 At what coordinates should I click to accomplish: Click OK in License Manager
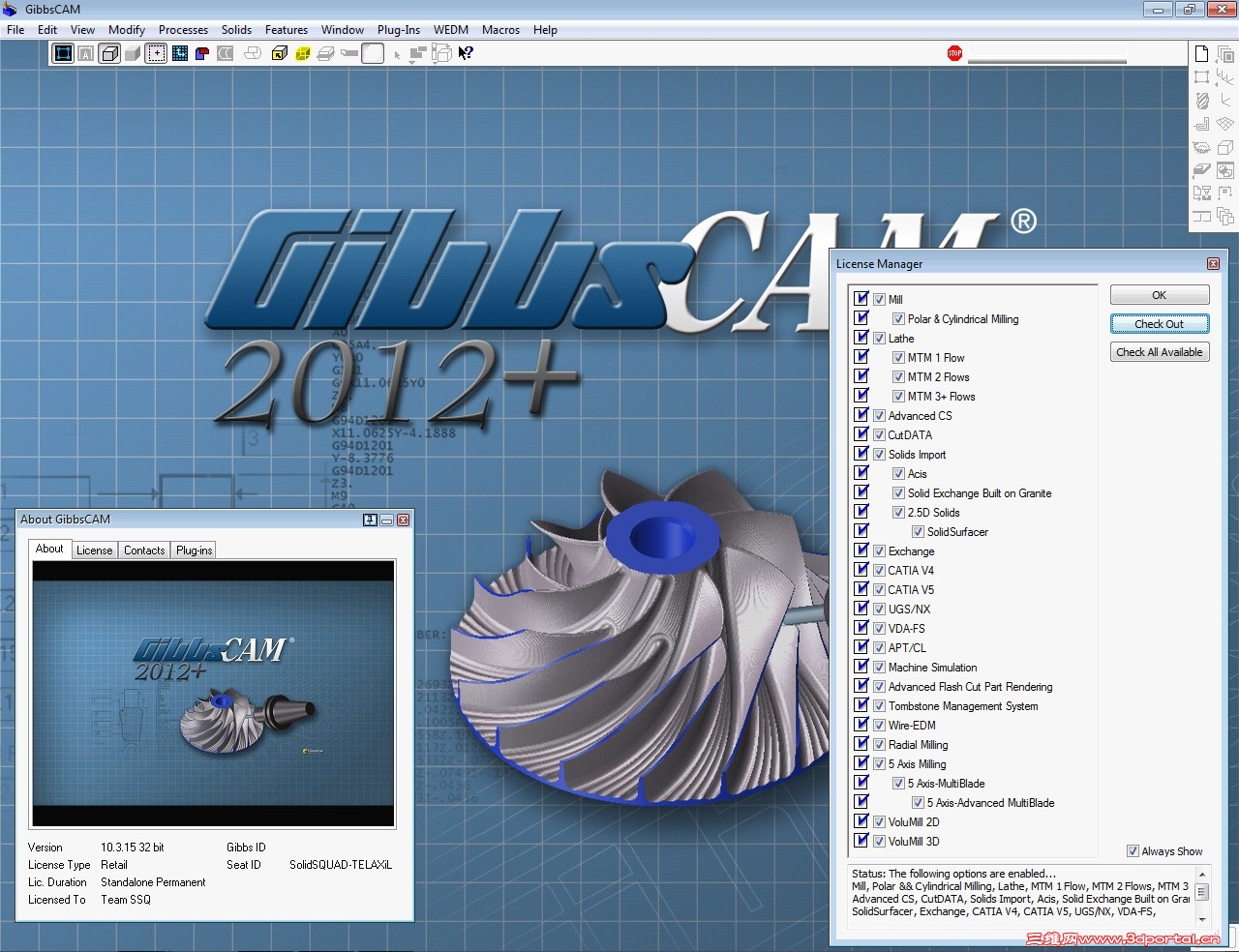pos(1160,295)
